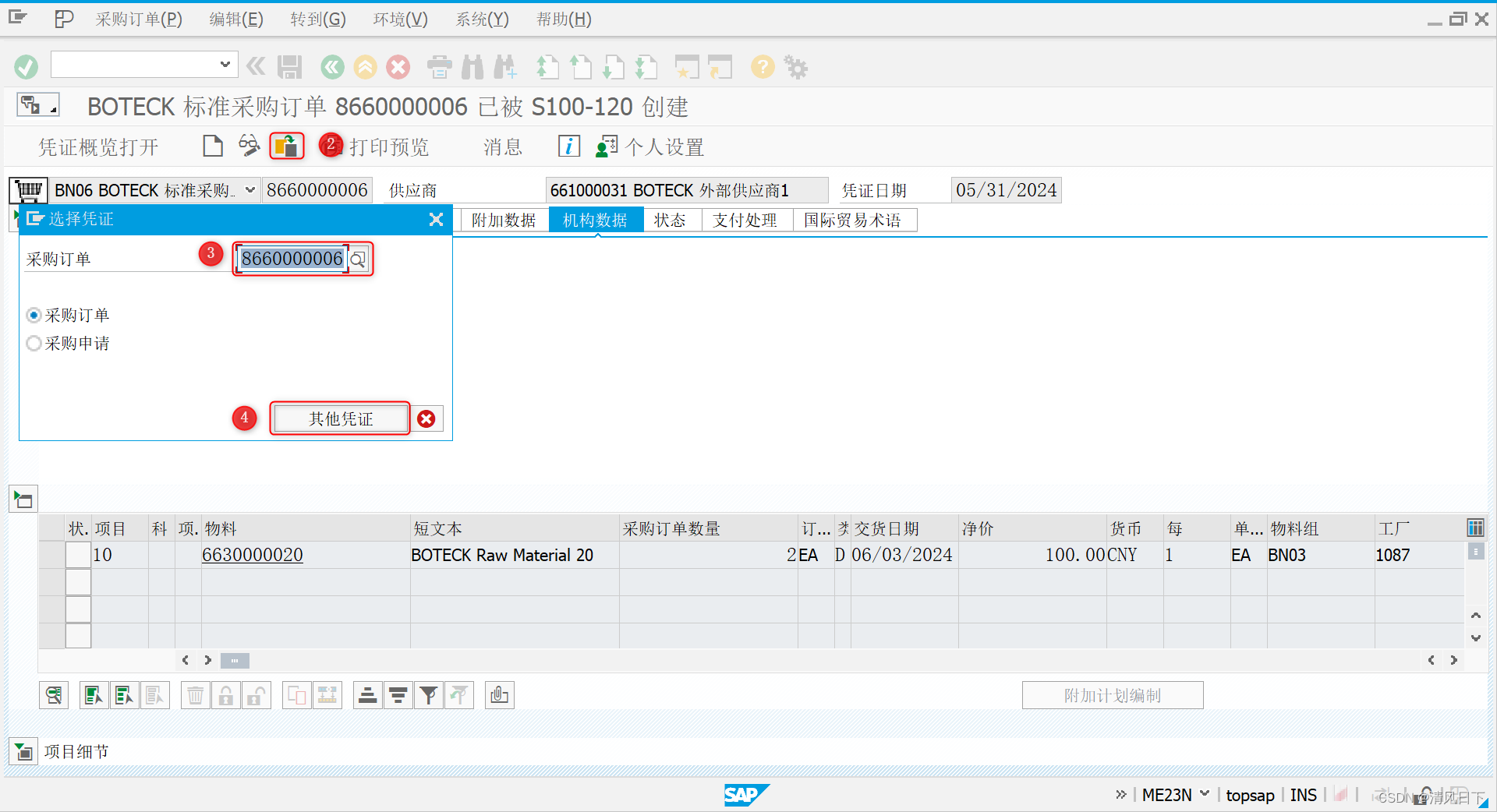Open the 采购订单(P) menu
Viewport: 1497px width, 812px height.
click(x=139, y=19)
